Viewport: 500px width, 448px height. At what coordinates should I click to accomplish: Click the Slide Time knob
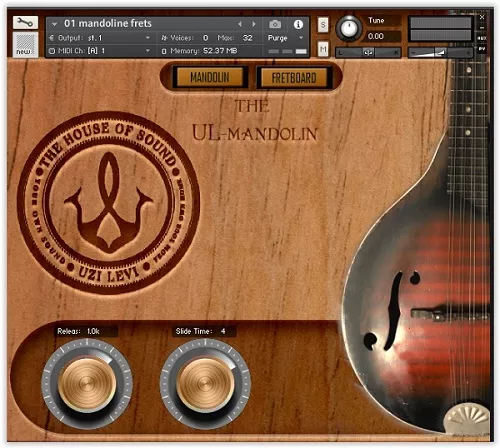pyautogui.click(x=205, y=384)
